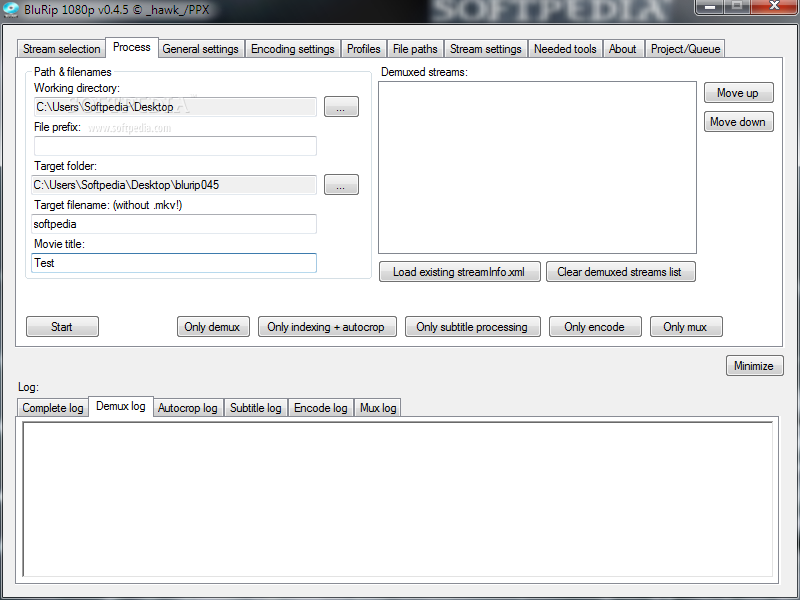Click the Target filename field
This screenshot has width=800, height=600.
pos(174,224)
